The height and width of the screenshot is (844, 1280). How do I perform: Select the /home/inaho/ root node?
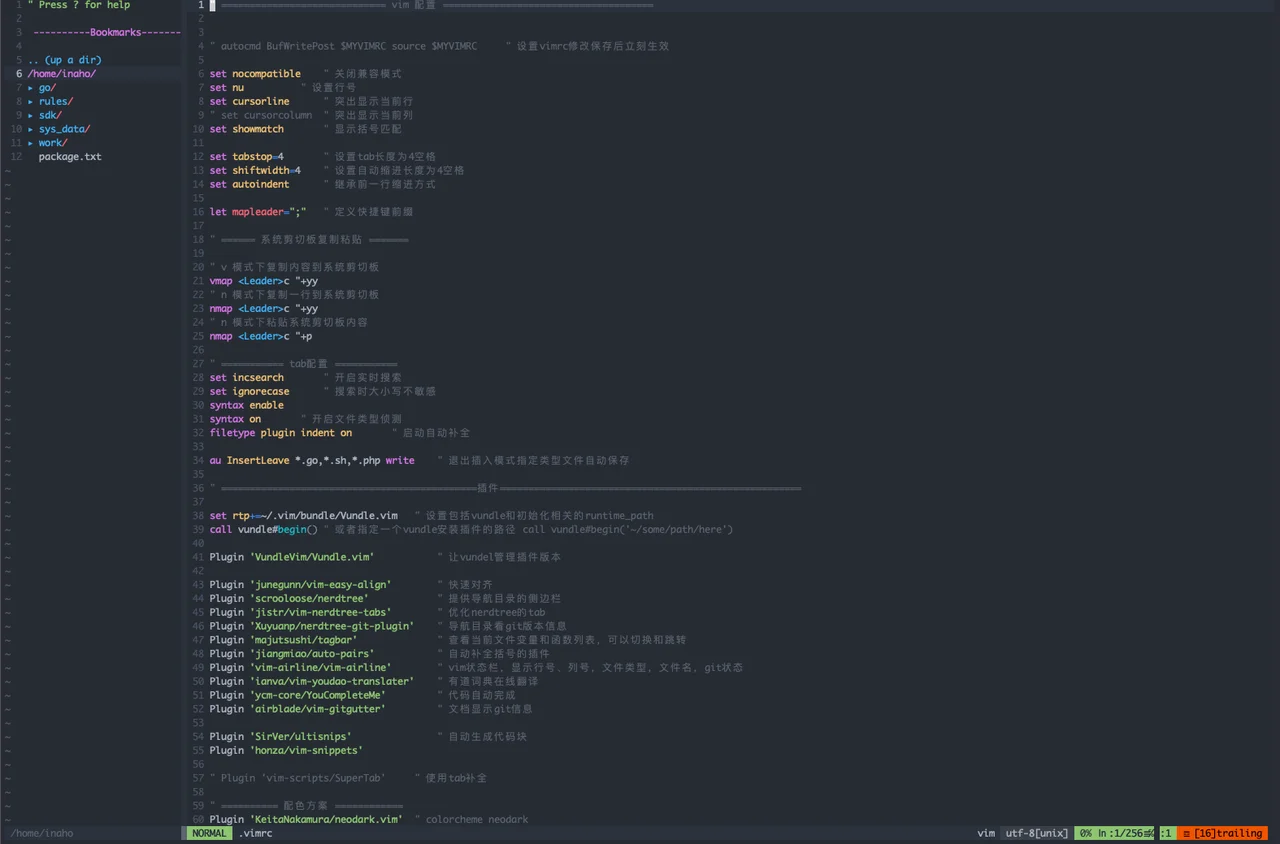click(61, 74)
